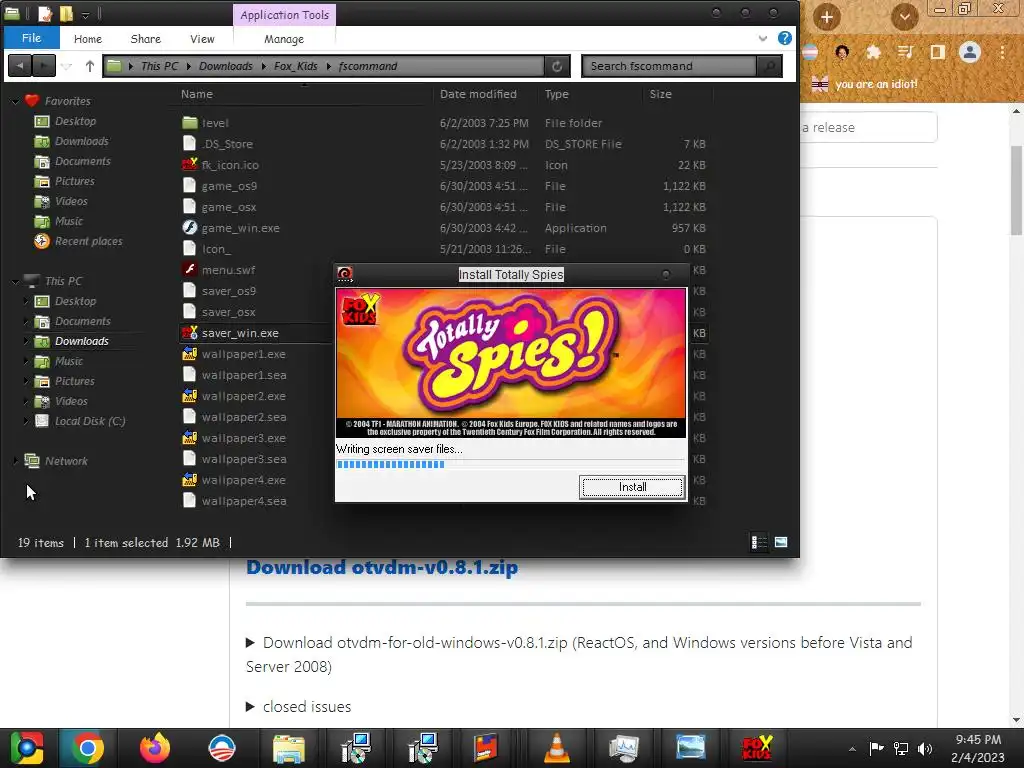The height and width of the screenshot is (768, 1024).
Task: Click Downloads in the address breadcrumb
Action: pos(225,66)
